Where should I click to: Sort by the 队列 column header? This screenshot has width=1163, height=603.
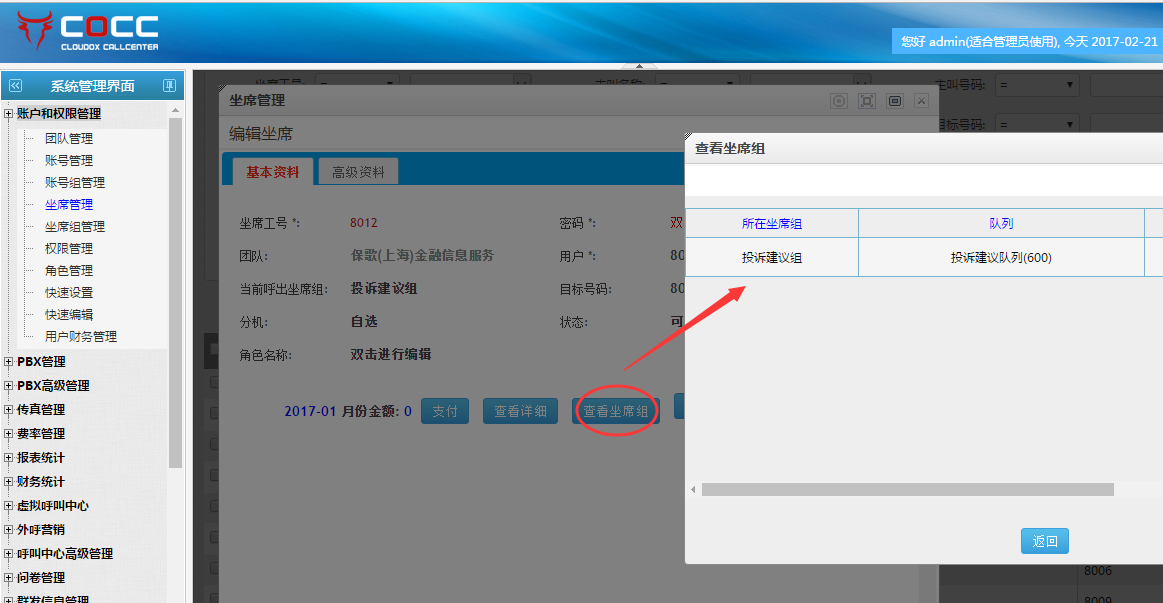pyautogui.click(x=1001, y=223)
